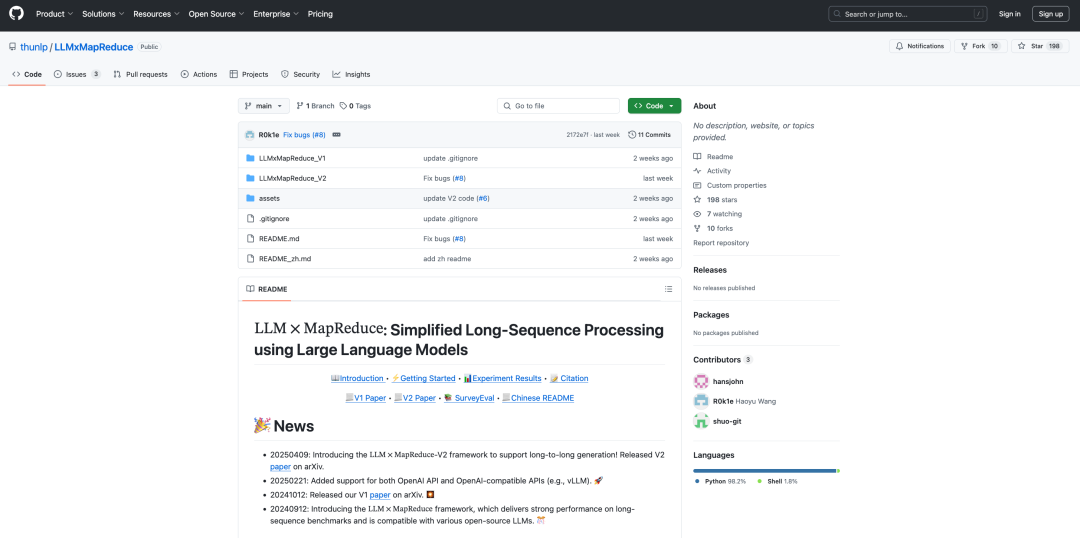Viewport: 1080px width, 538px height.
Task: Click the commit details ellipsis icon
Action: tap(336, 134)
